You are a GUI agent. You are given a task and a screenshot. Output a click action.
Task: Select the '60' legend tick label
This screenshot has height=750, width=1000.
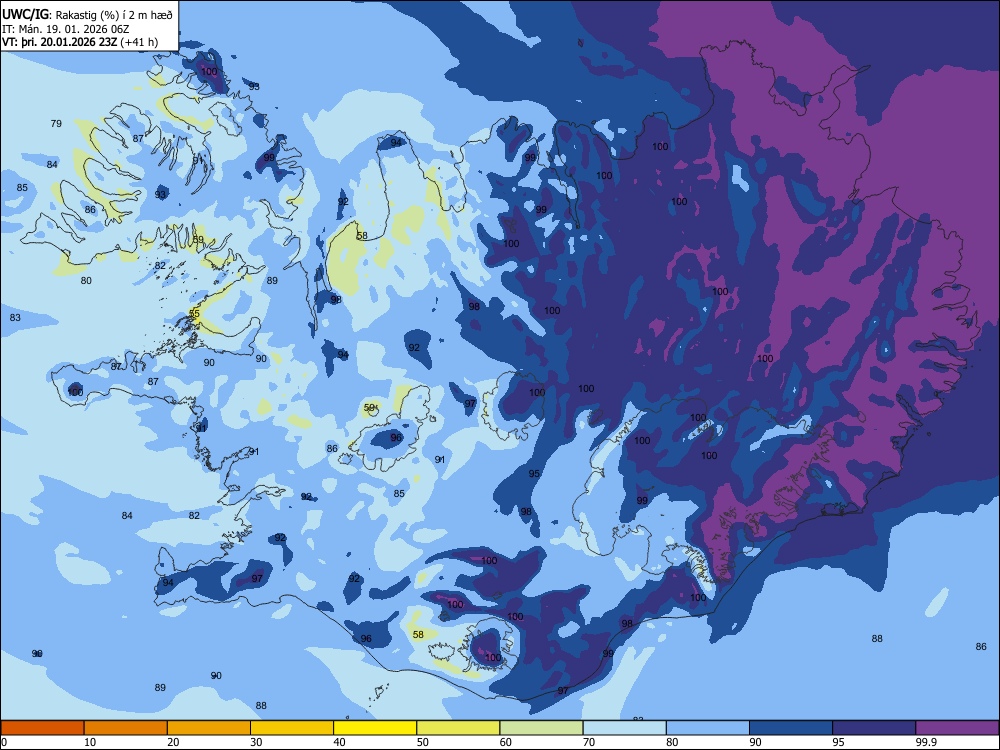pyautogui.click(x=506, y=742)
